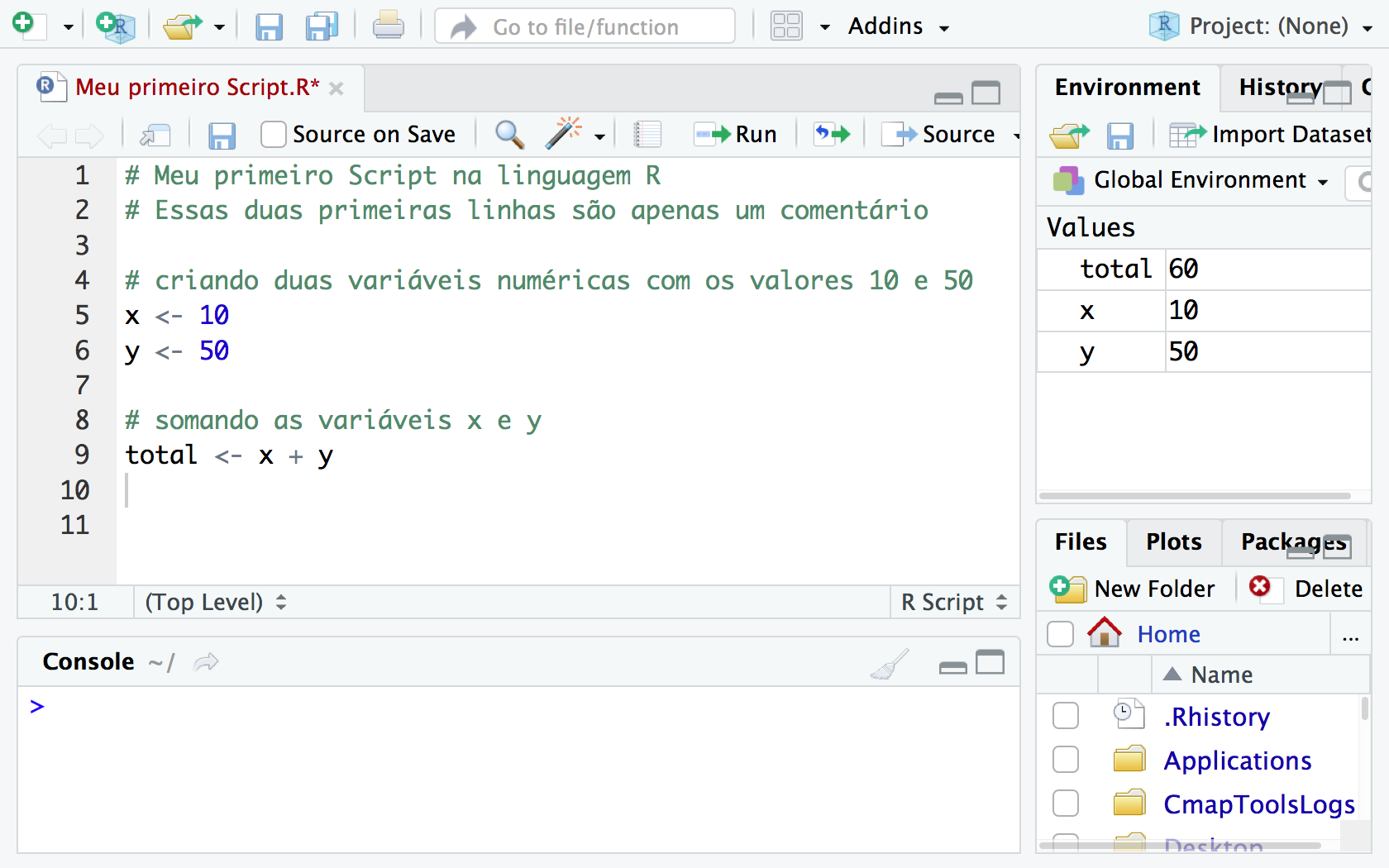Viewport: 1389px width, 868px height.
Task: Switch to the Plots tab
Action: (x=1173, y=542)
